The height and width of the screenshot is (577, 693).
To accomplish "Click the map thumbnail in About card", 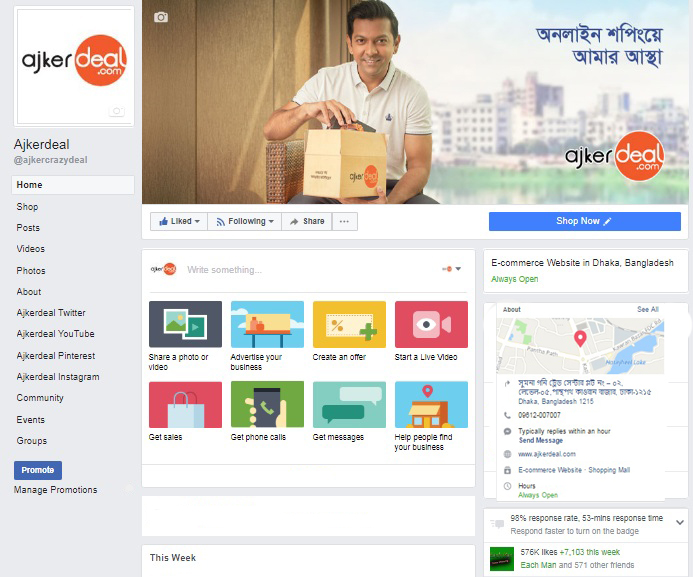I will (x=580, y=346).
